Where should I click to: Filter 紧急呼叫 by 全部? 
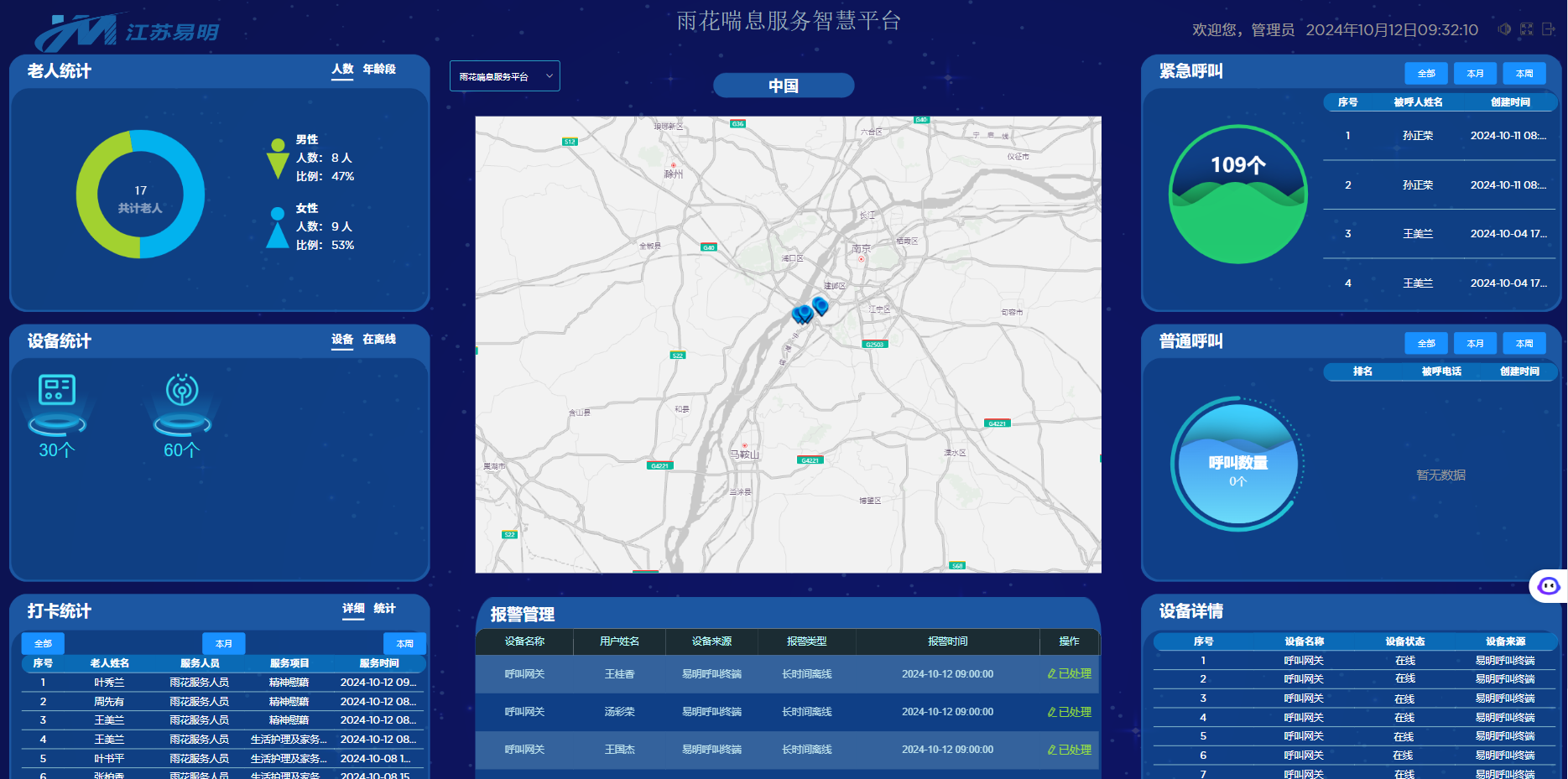pos(1426,73)
